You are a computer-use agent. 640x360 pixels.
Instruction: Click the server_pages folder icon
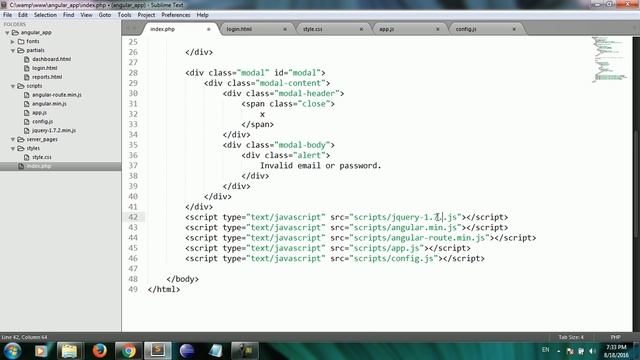point(21,139)
